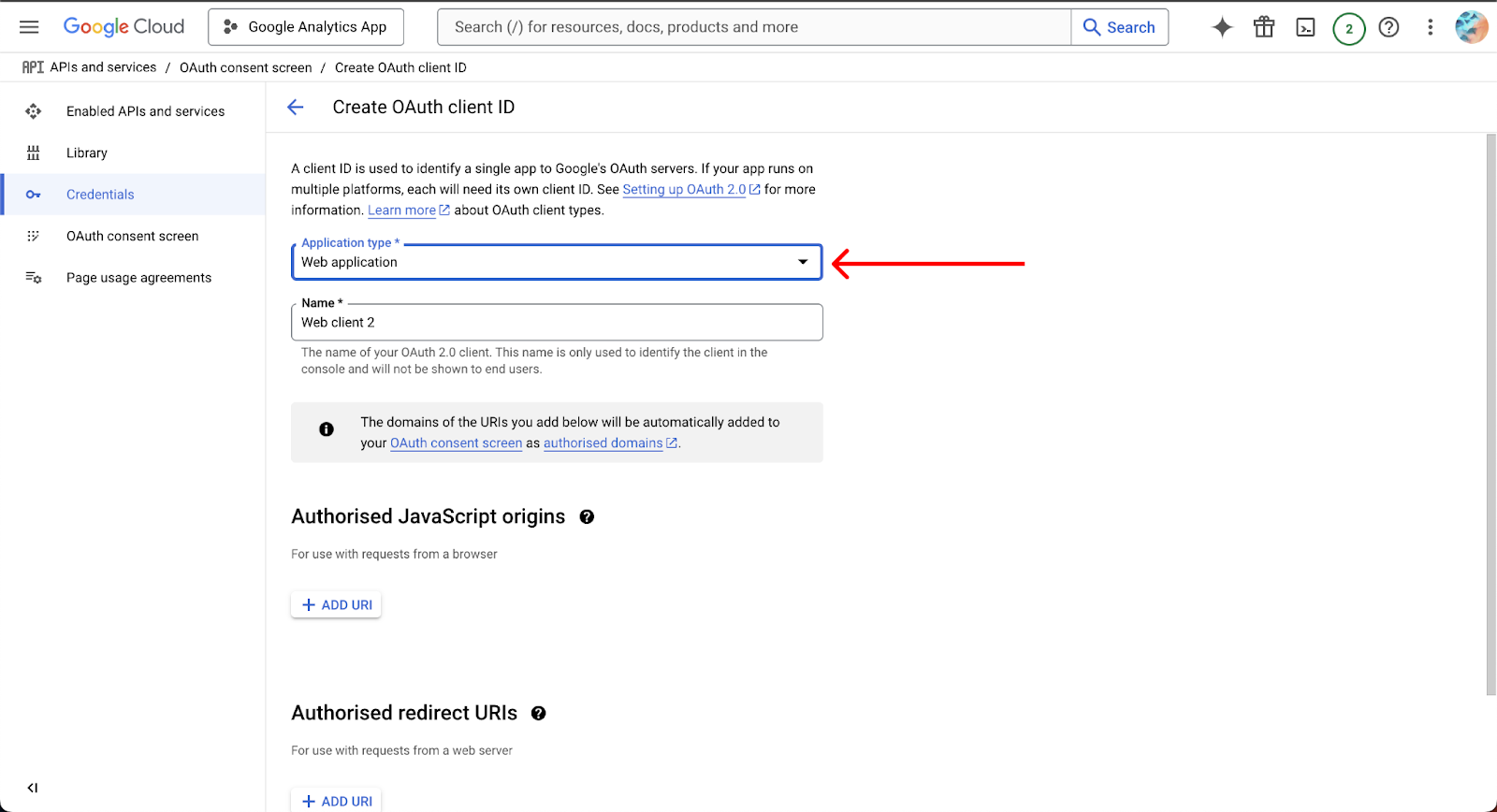The width and height of the screenshot is (1497, 812).
Task: Click the back arrow beside Create OAuth client ID
Action: point(296,108)
